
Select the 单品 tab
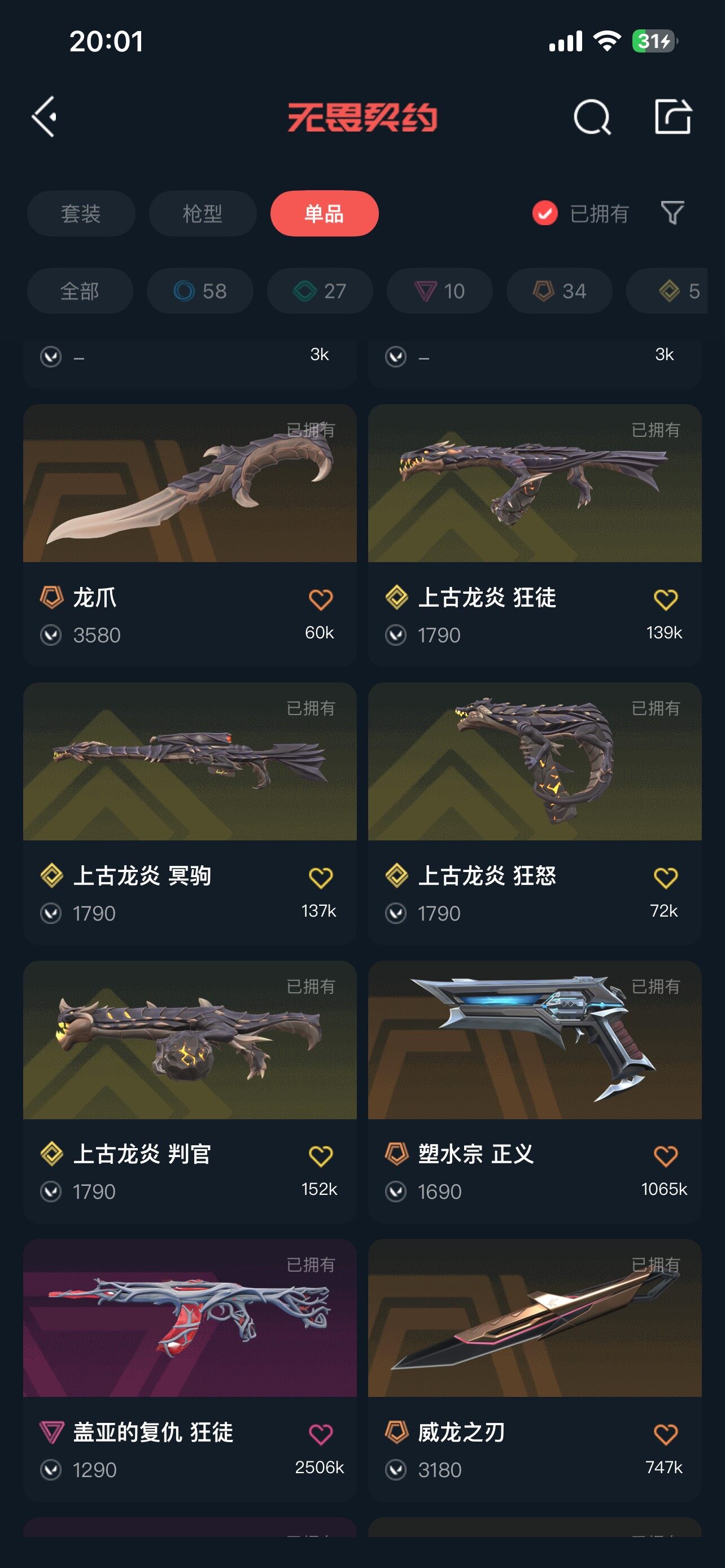pos(325,214)
